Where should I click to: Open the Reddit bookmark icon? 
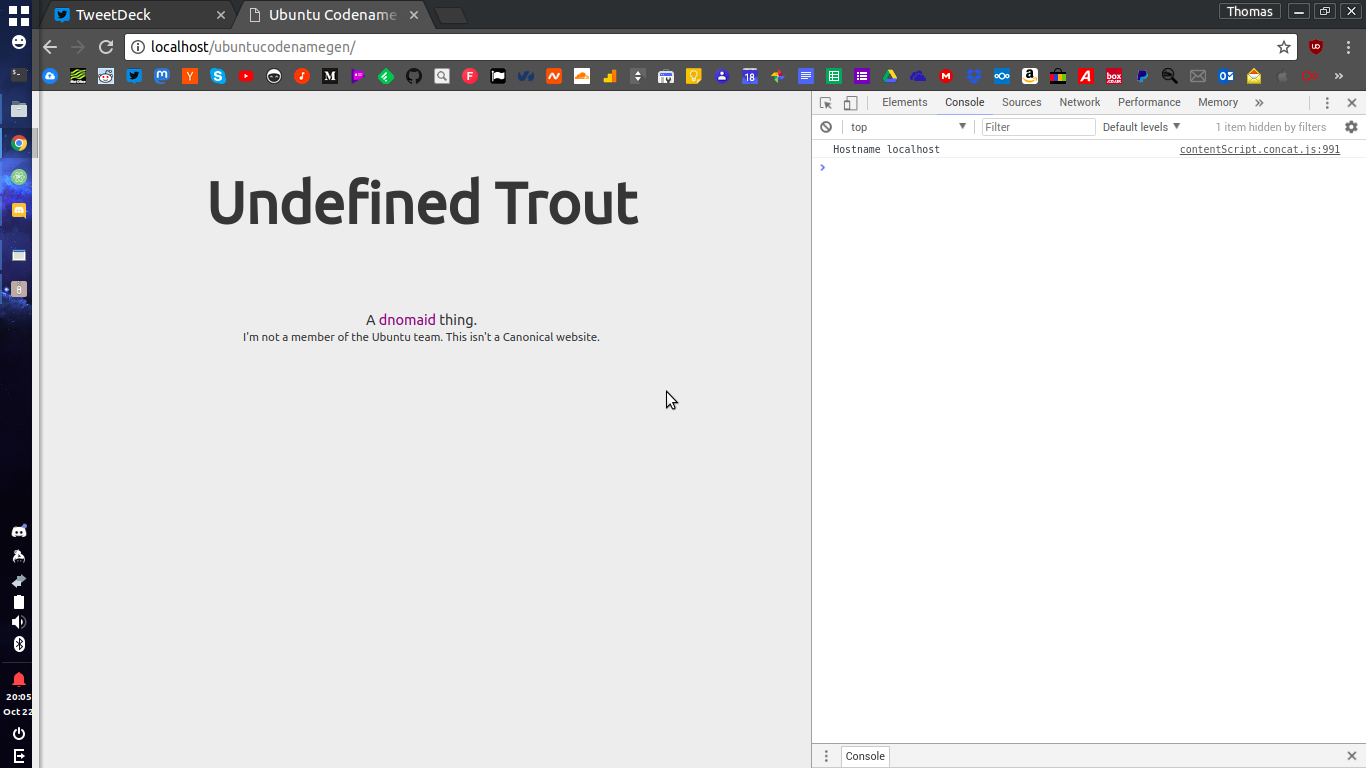point(106,76)
